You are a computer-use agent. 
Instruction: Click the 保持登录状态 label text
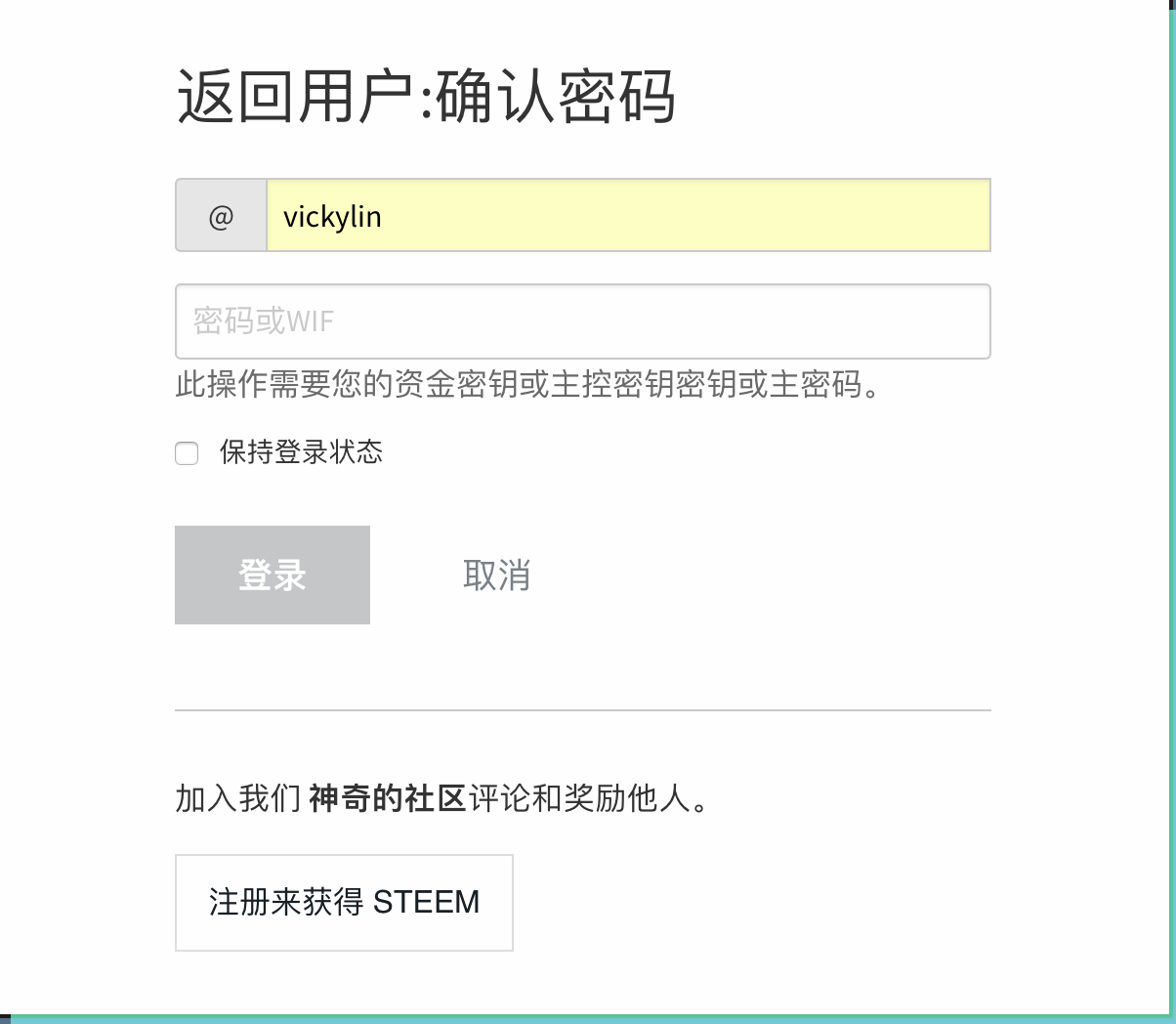(x=301, y=452)
